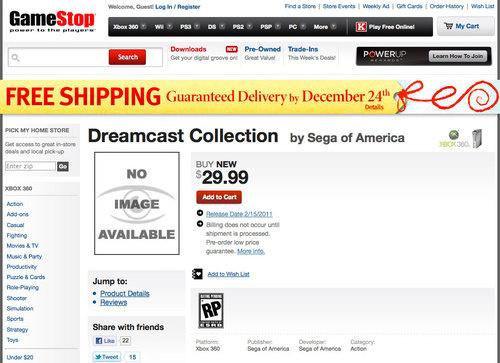Expand the PS3 nav dropdown
500x363 pixels.
pos(197,26)
